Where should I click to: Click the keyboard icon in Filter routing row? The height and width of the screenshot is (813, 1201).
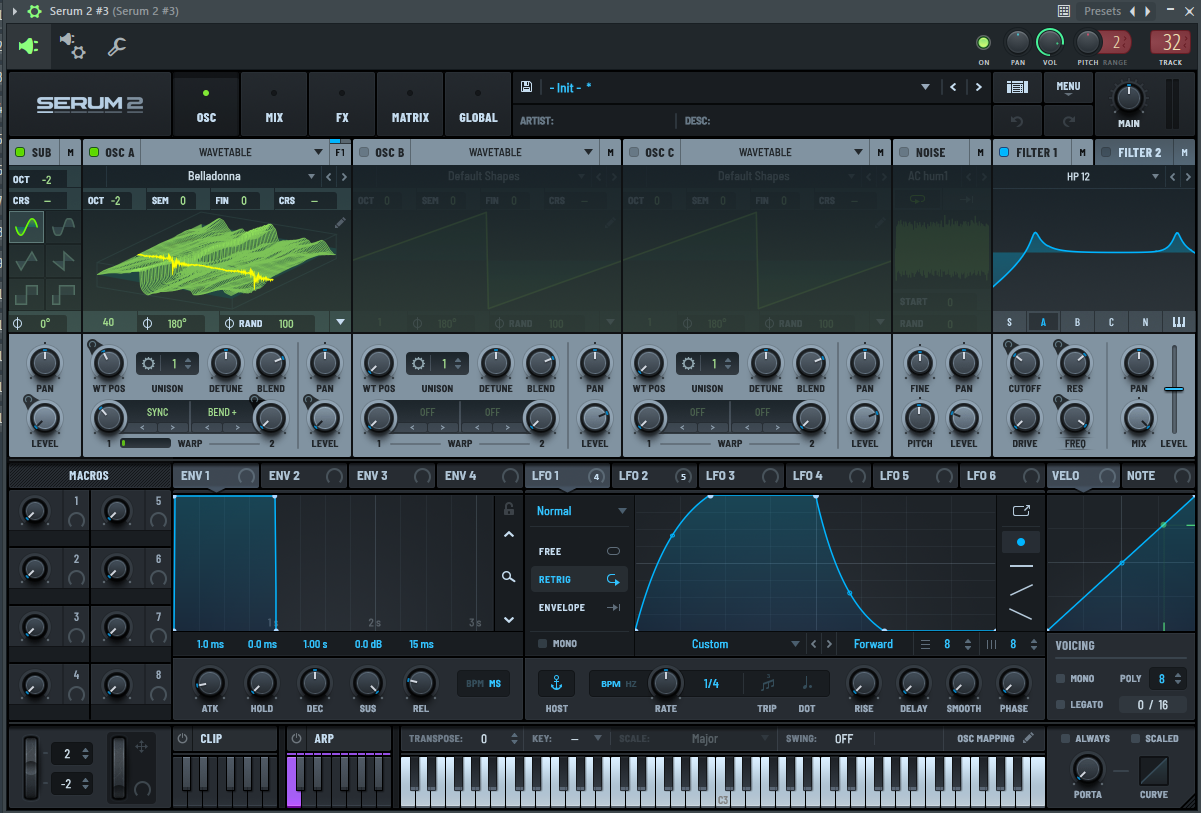click(1178, 322)
